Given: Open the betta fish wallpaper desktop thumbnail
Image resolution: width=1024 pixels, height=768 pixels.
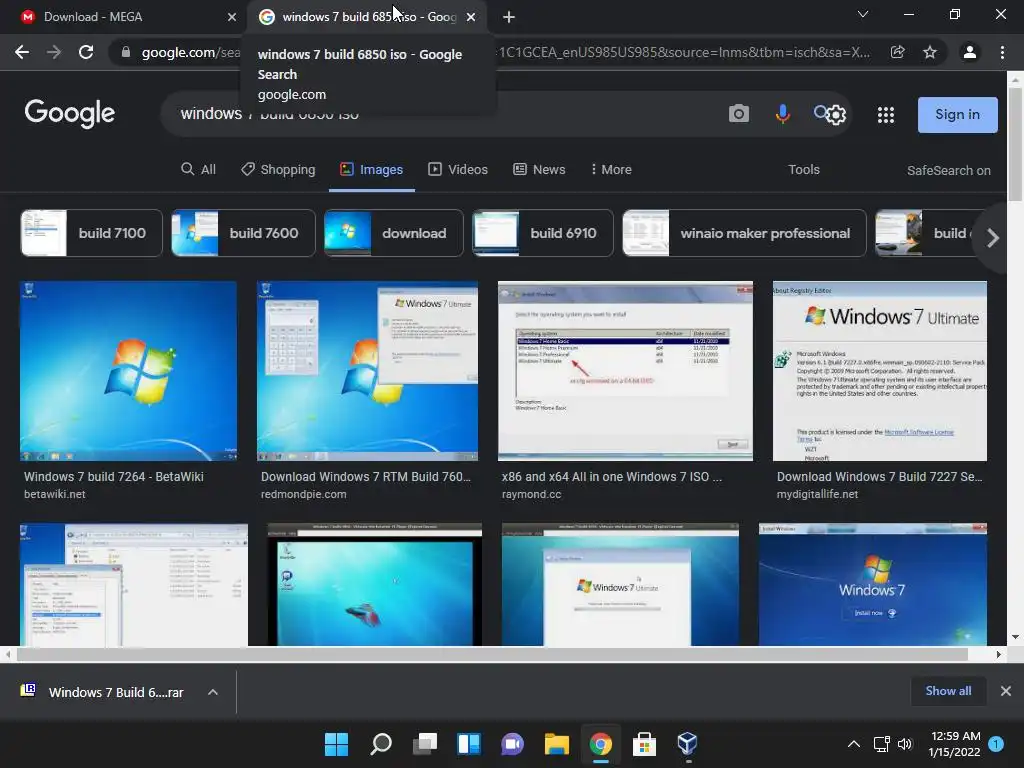Looking at the screenshot, I should pos(375,584).
